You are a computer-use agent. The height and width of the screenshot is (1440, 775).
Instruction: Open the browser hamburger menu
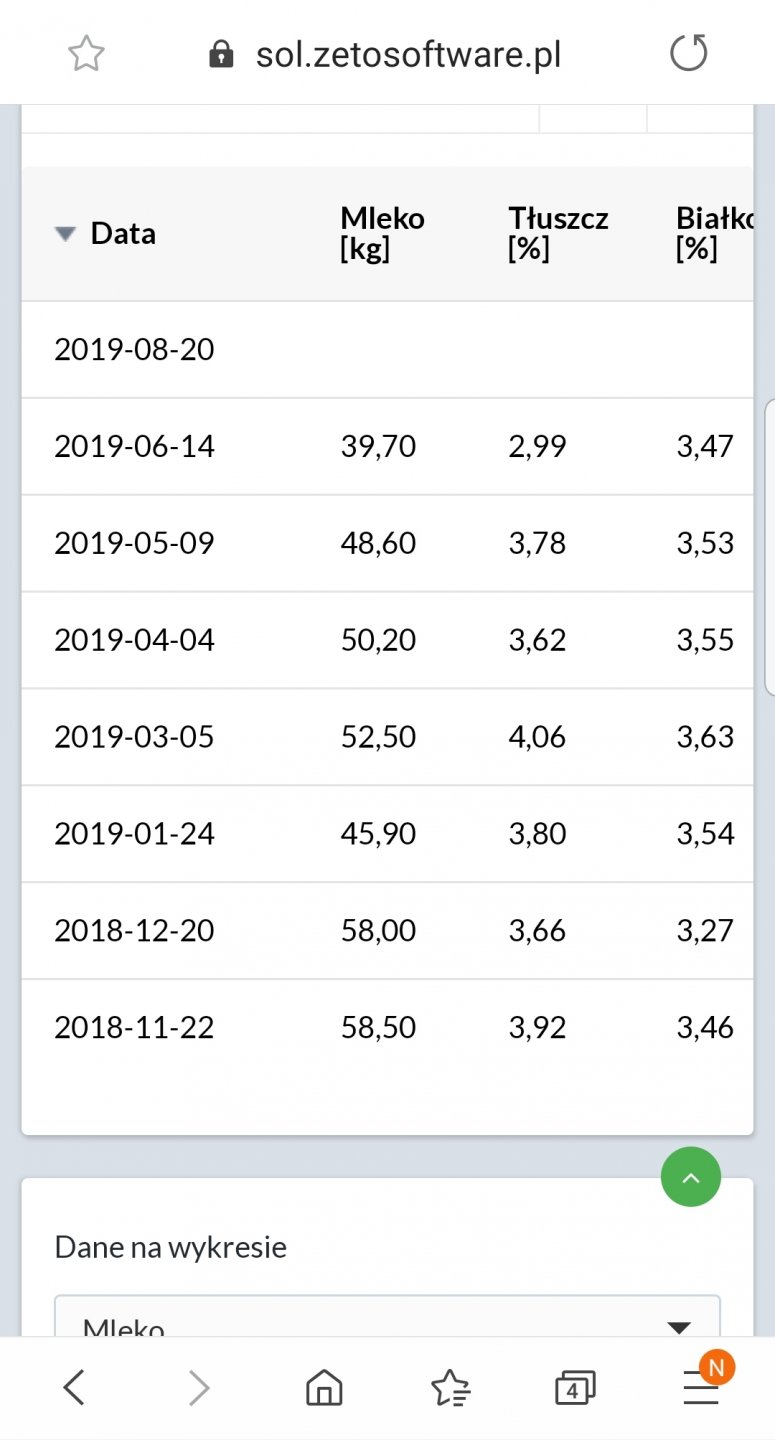pyautogui.click(x=701, y=1387)
